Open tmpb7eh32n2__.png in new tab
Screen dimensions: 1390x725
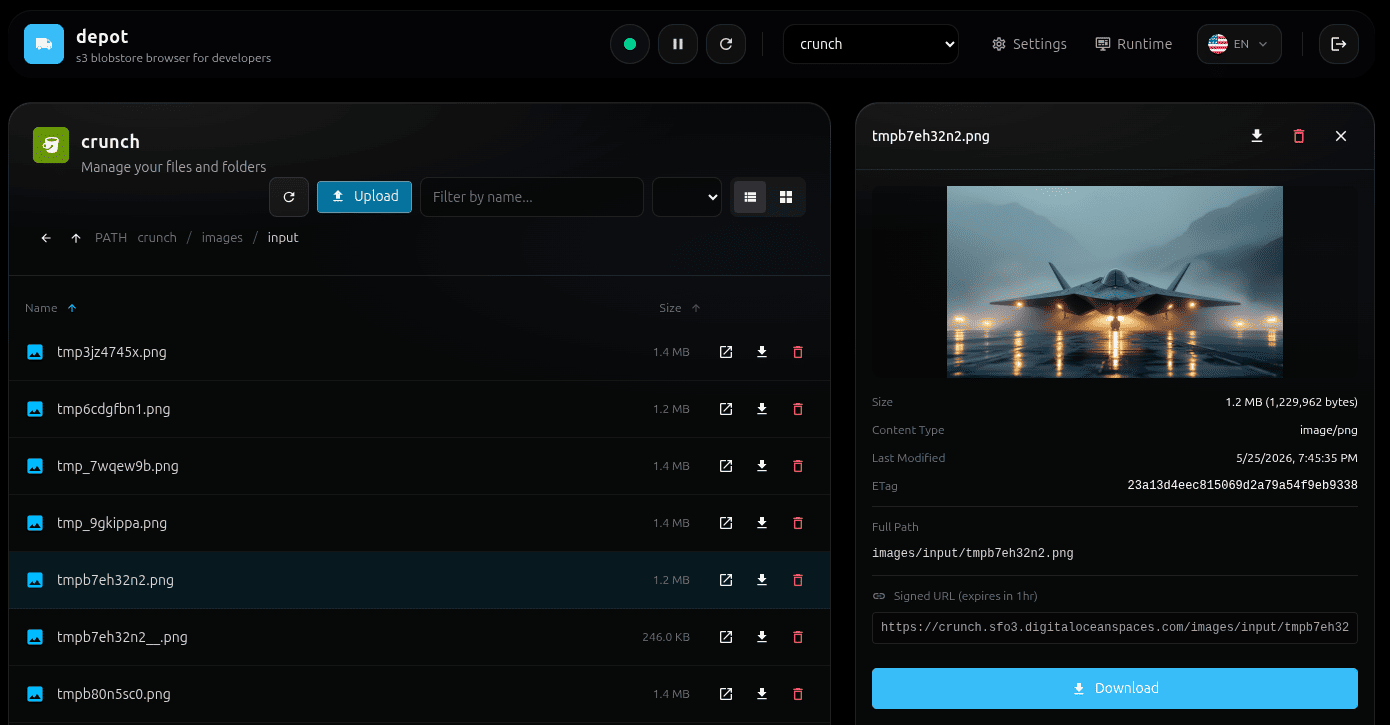[x=726, y=637]
